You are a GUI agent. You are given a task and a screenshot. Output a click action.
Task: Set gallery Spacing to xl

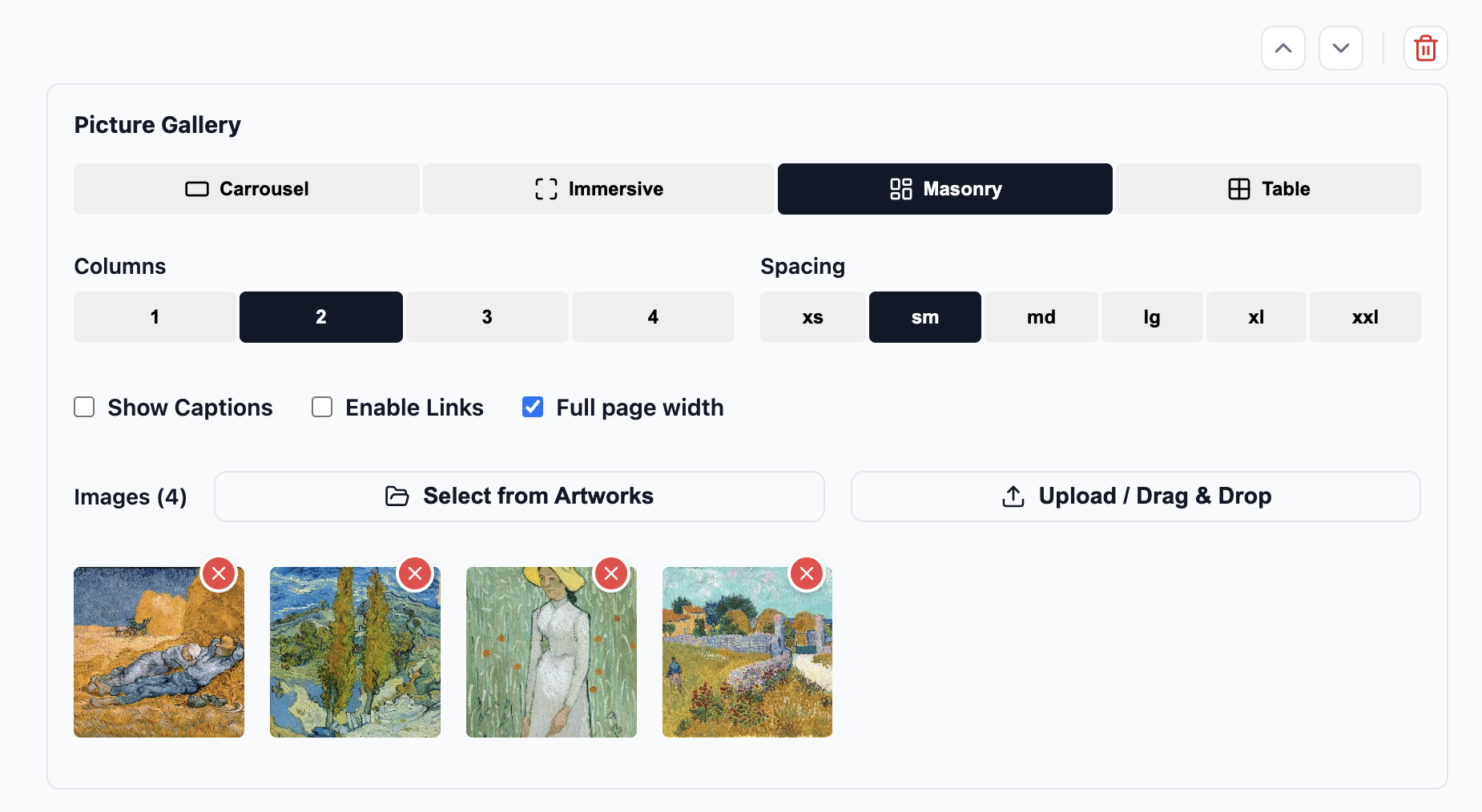[1255, 316]
